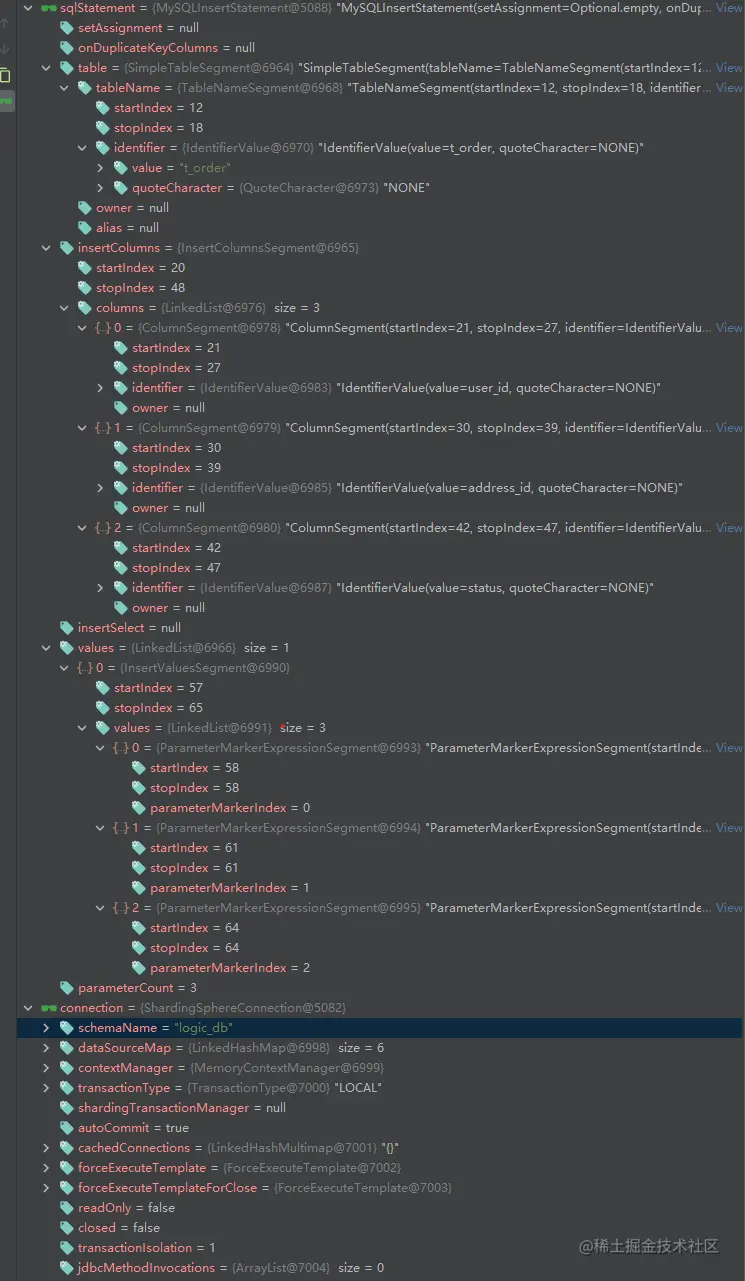Click the field icon of schemaName

point(67,1028)
